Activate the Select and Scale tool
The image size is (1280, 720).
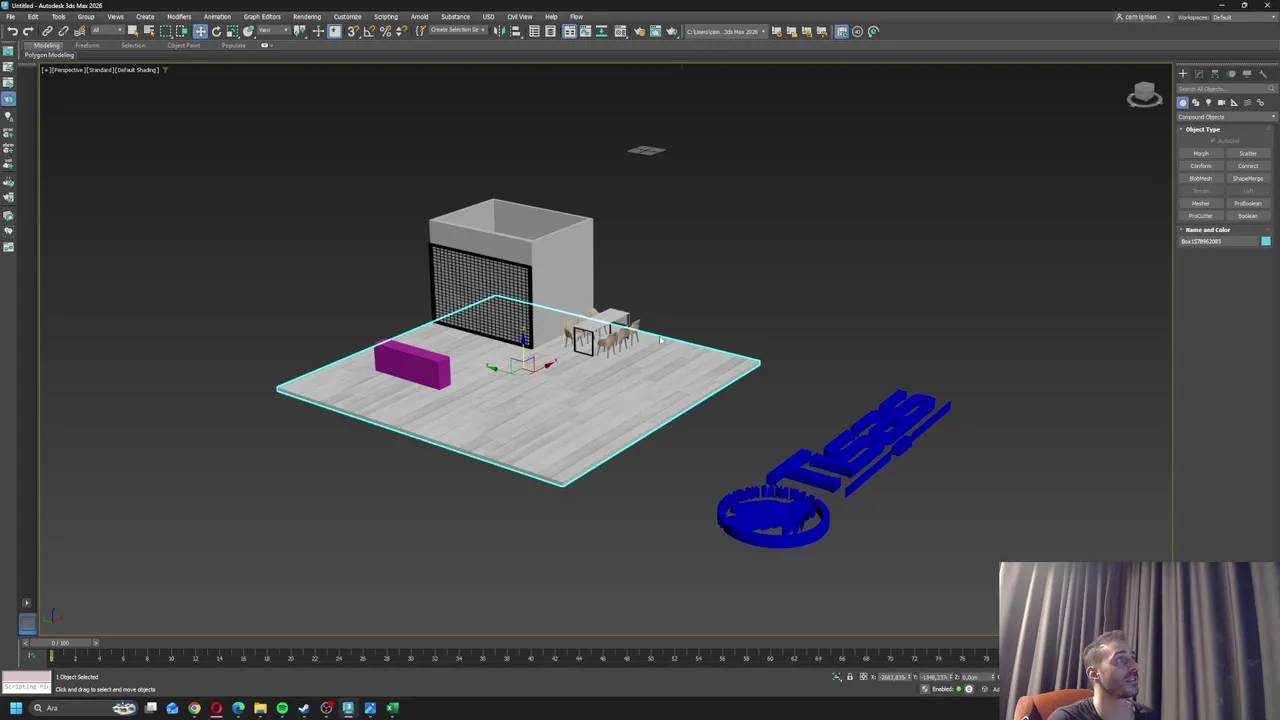tap(232, 31)
